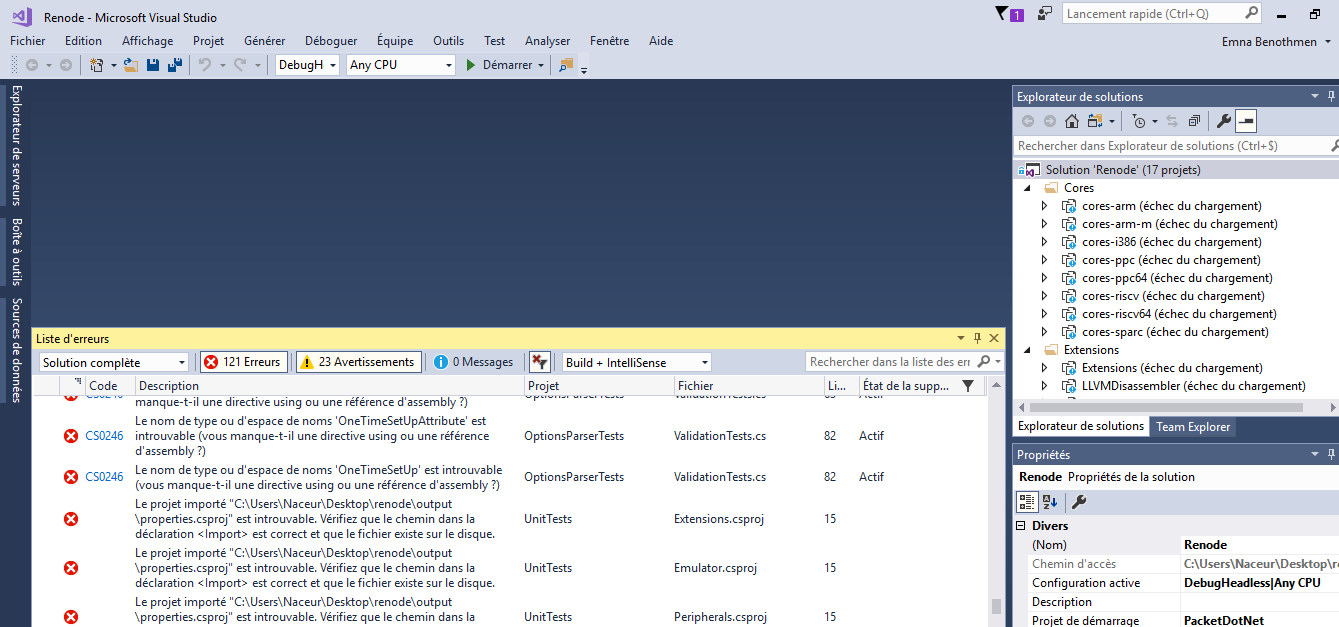
Task: Click the green Démarrer play icon
Action: point(471,65)
